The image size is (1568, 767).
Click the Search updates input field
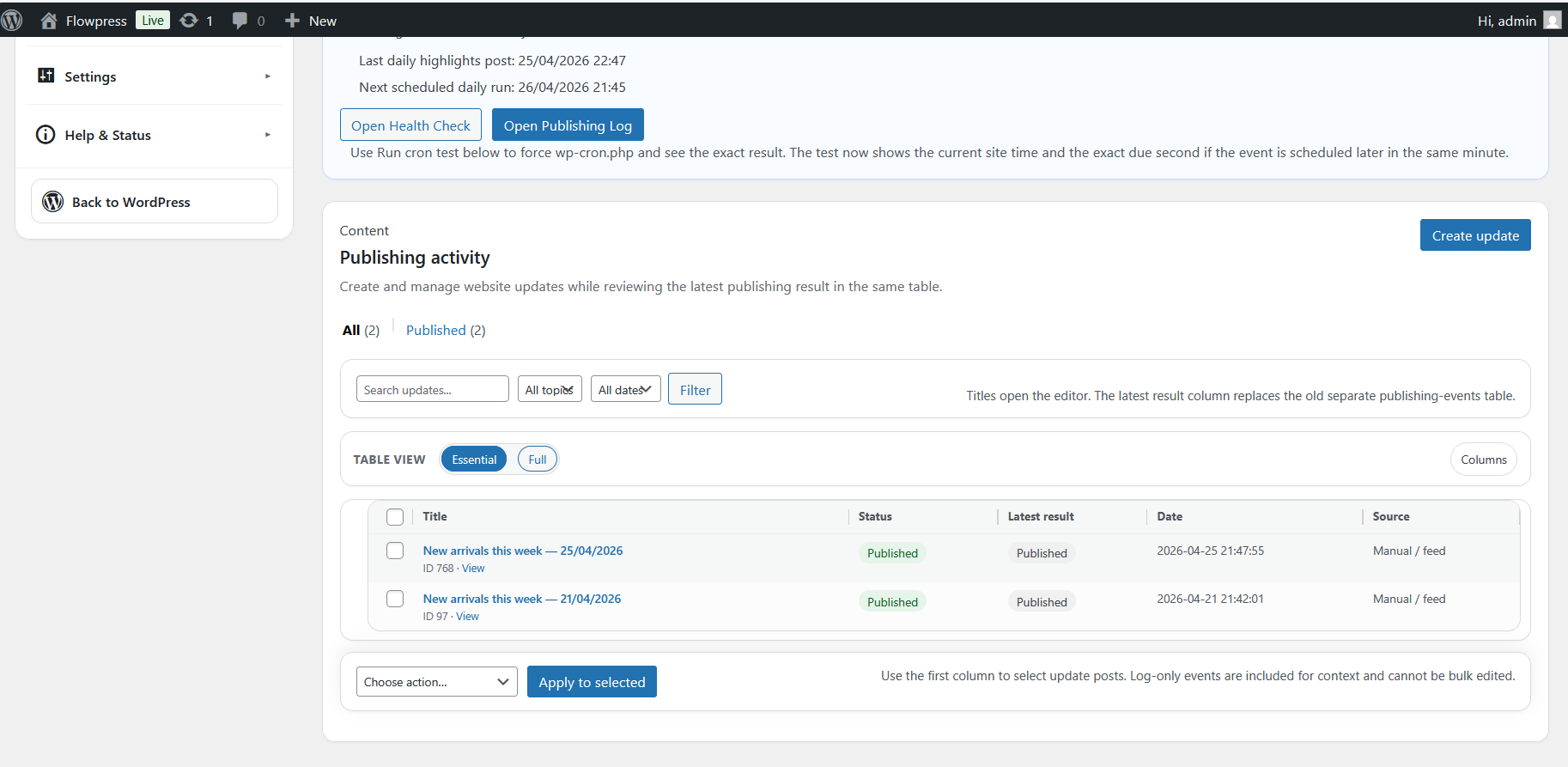point(433,389)
